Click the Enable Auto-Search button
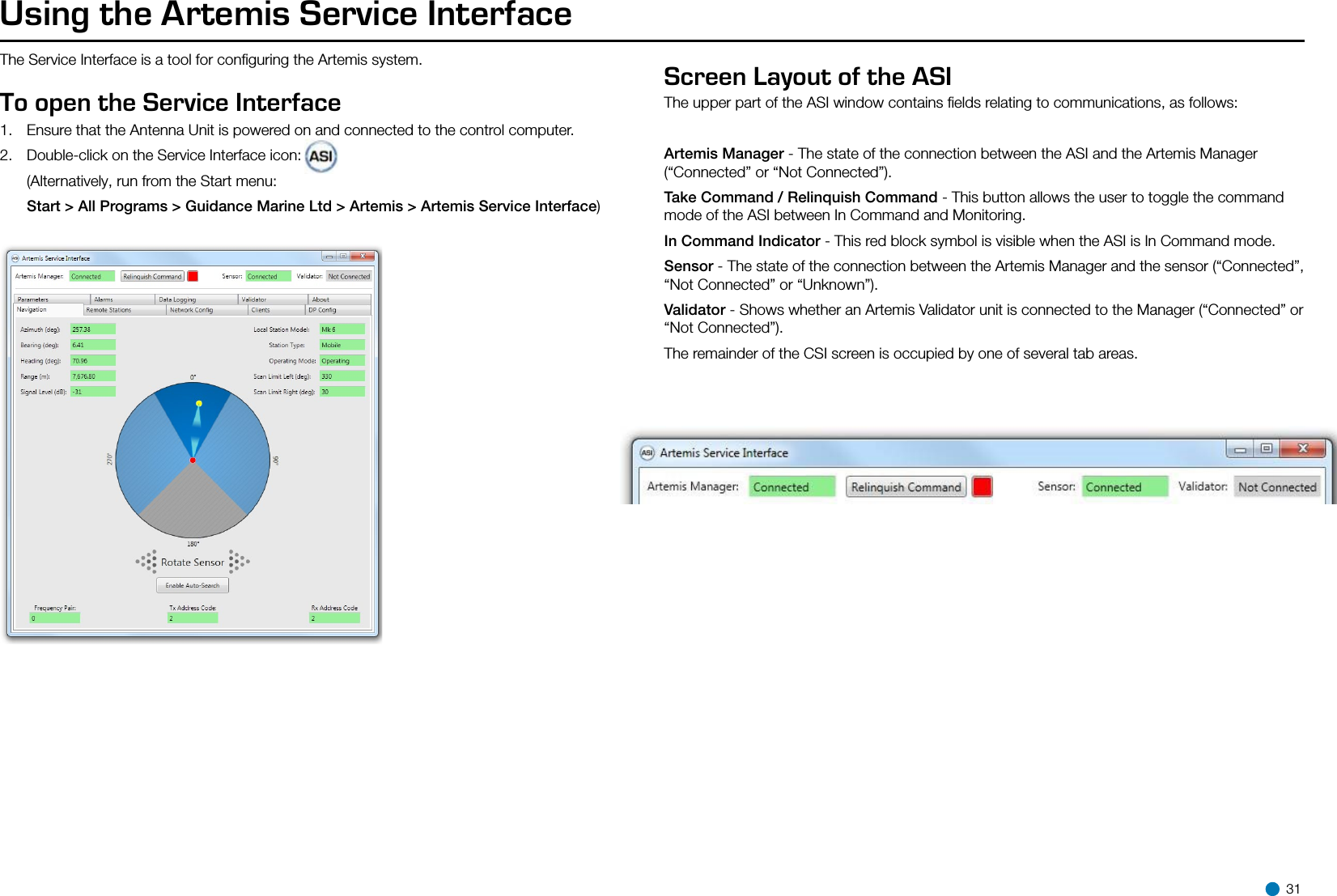This screenshot has height=896, width=1337. click(193, 585)
